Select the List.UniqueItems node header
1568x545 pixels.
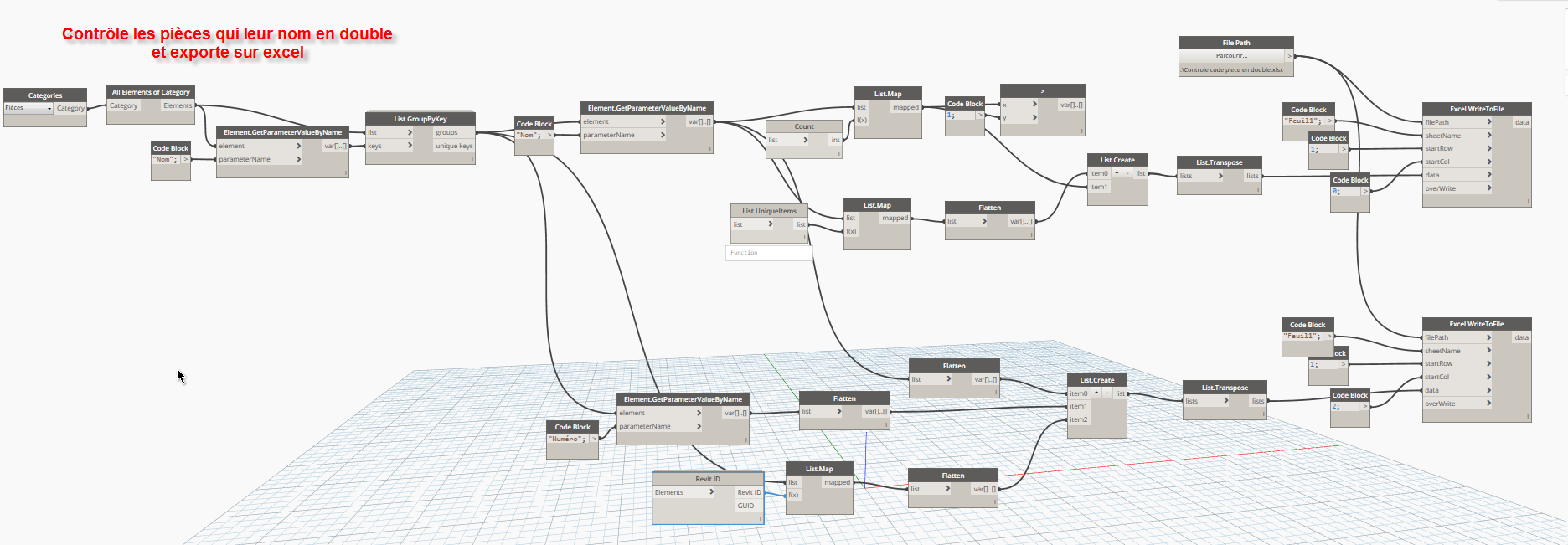click(769, 211)
